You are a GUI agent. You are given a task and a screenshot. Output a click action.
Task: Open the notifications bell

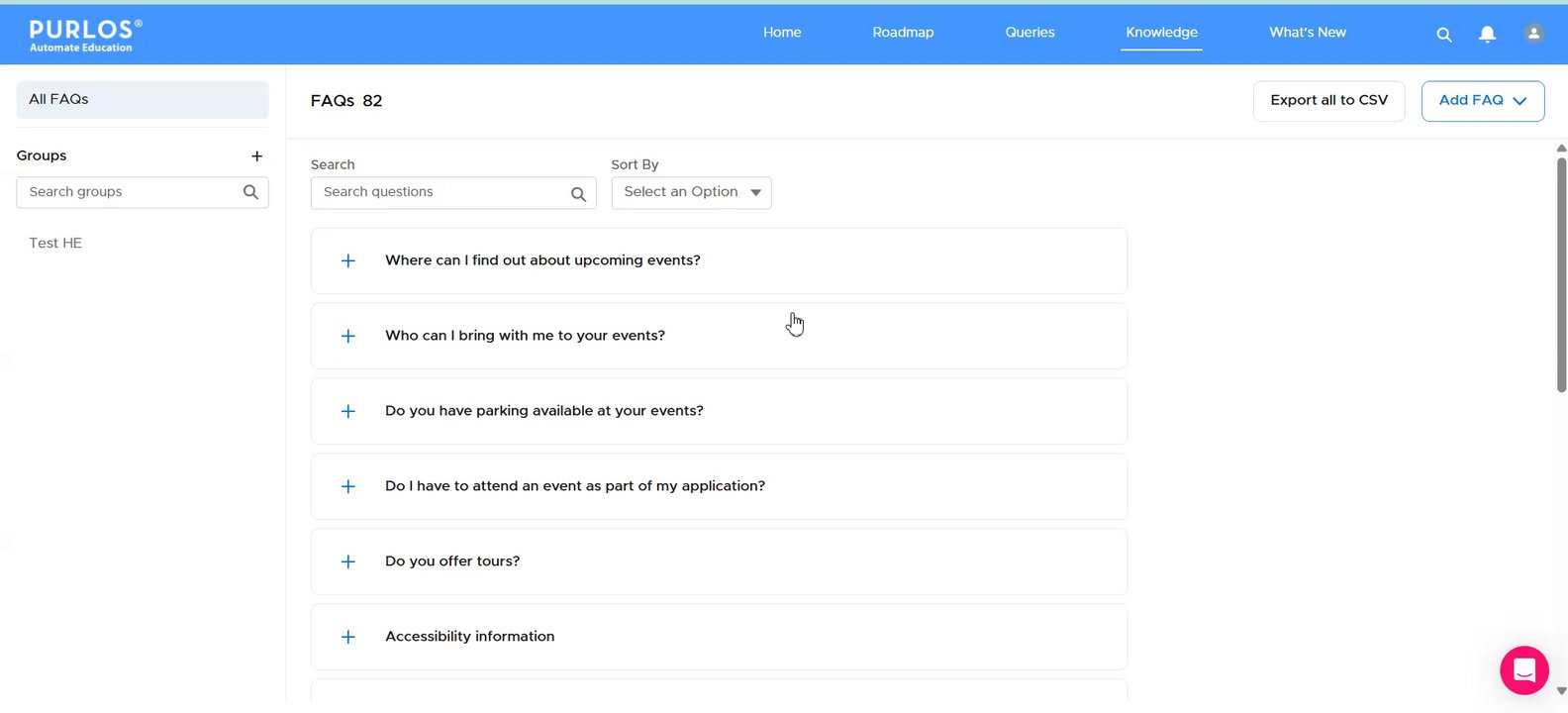(1487, 35)
